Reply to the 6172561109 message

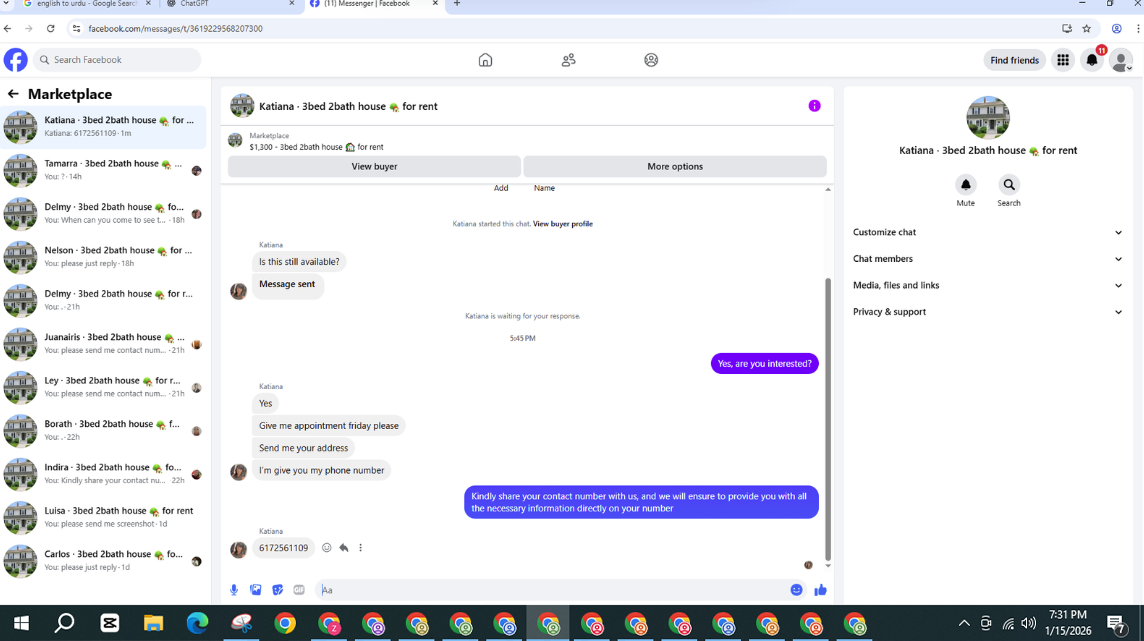pos(344,548)
